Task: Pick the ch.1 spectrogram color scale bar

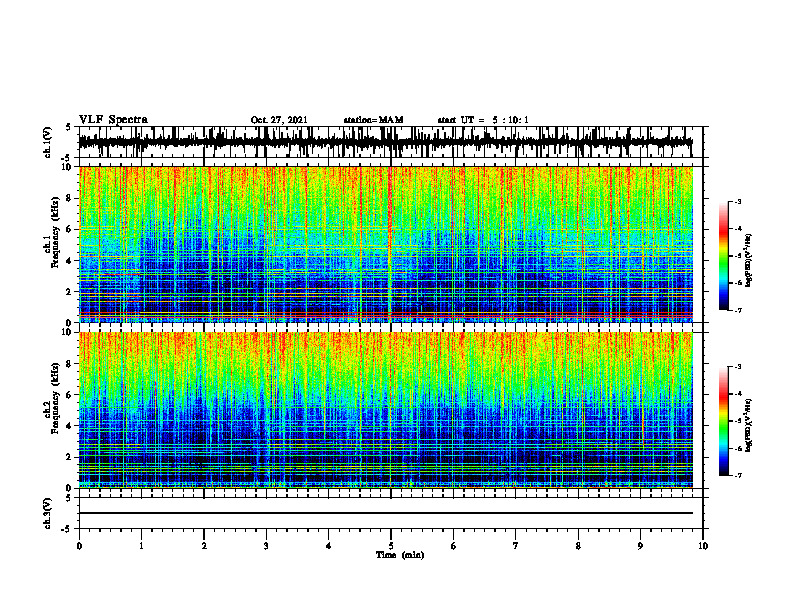Action: pyautogui.click(x=724, y=256)
